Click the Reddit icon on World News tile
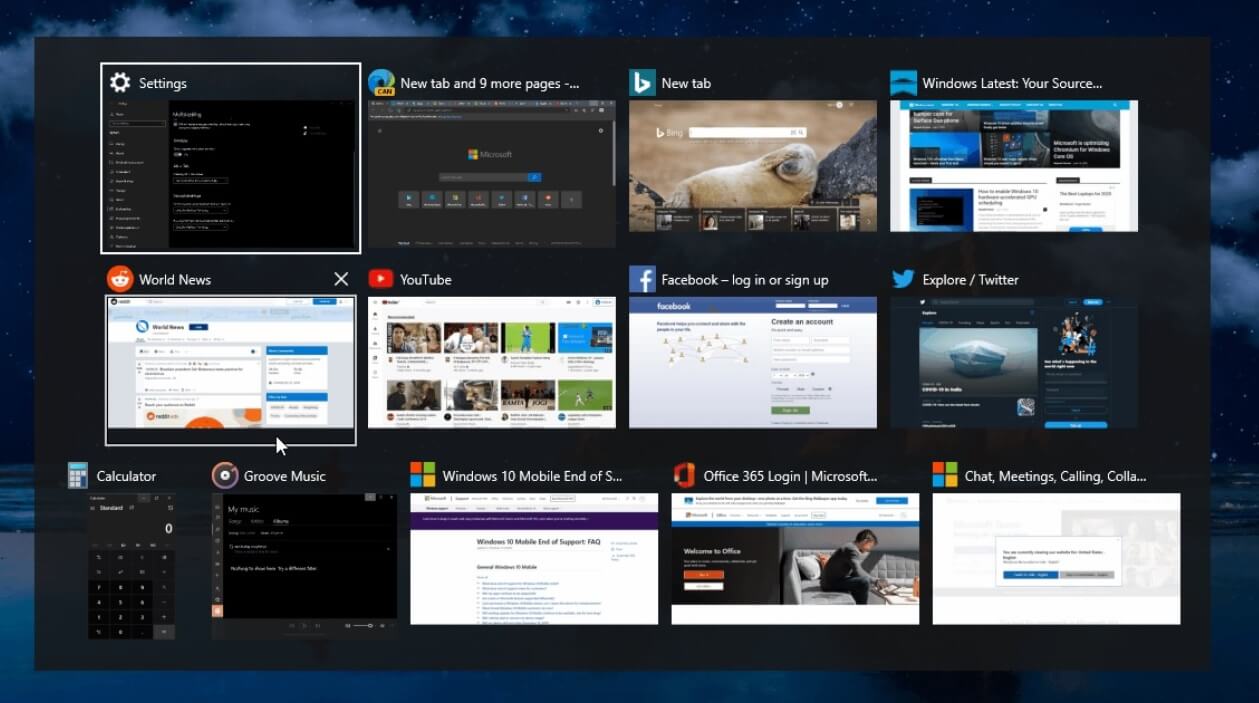The height and width of the screenshot is (703, 1259). click(x=120, y=279)
